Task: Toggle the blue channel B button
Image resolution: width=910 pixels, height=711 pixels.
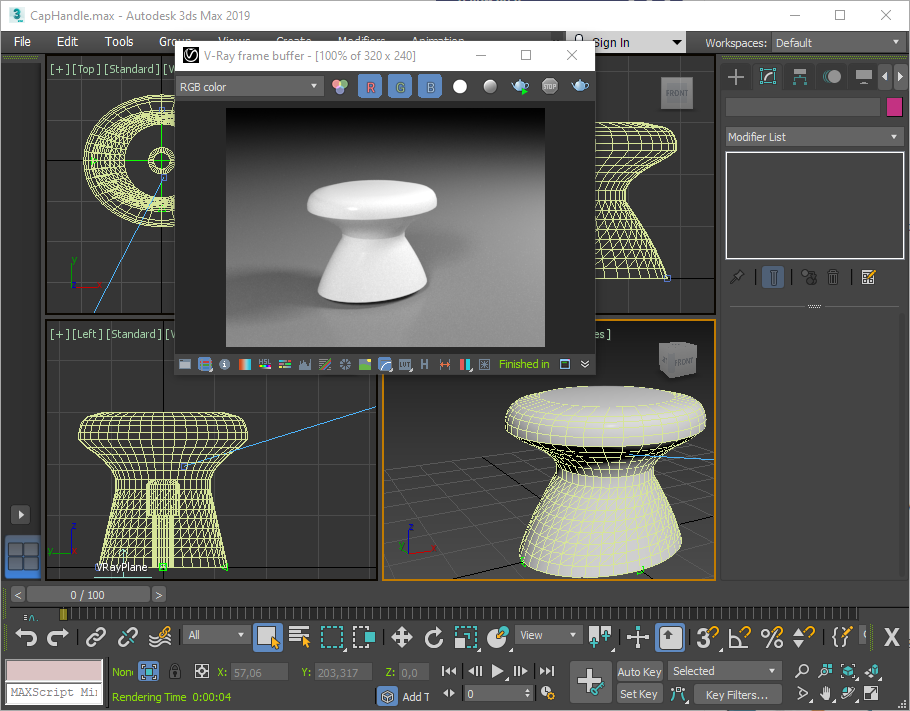Action: coord(429,87)
